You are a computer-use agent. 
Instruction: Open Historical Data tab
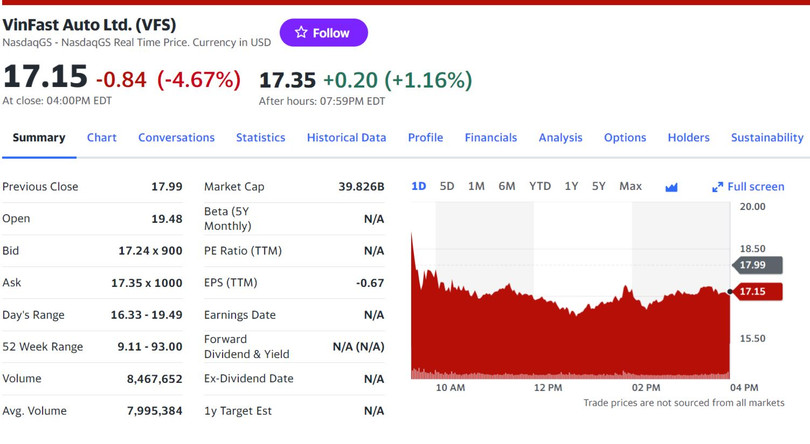click(x=346, y=138)
